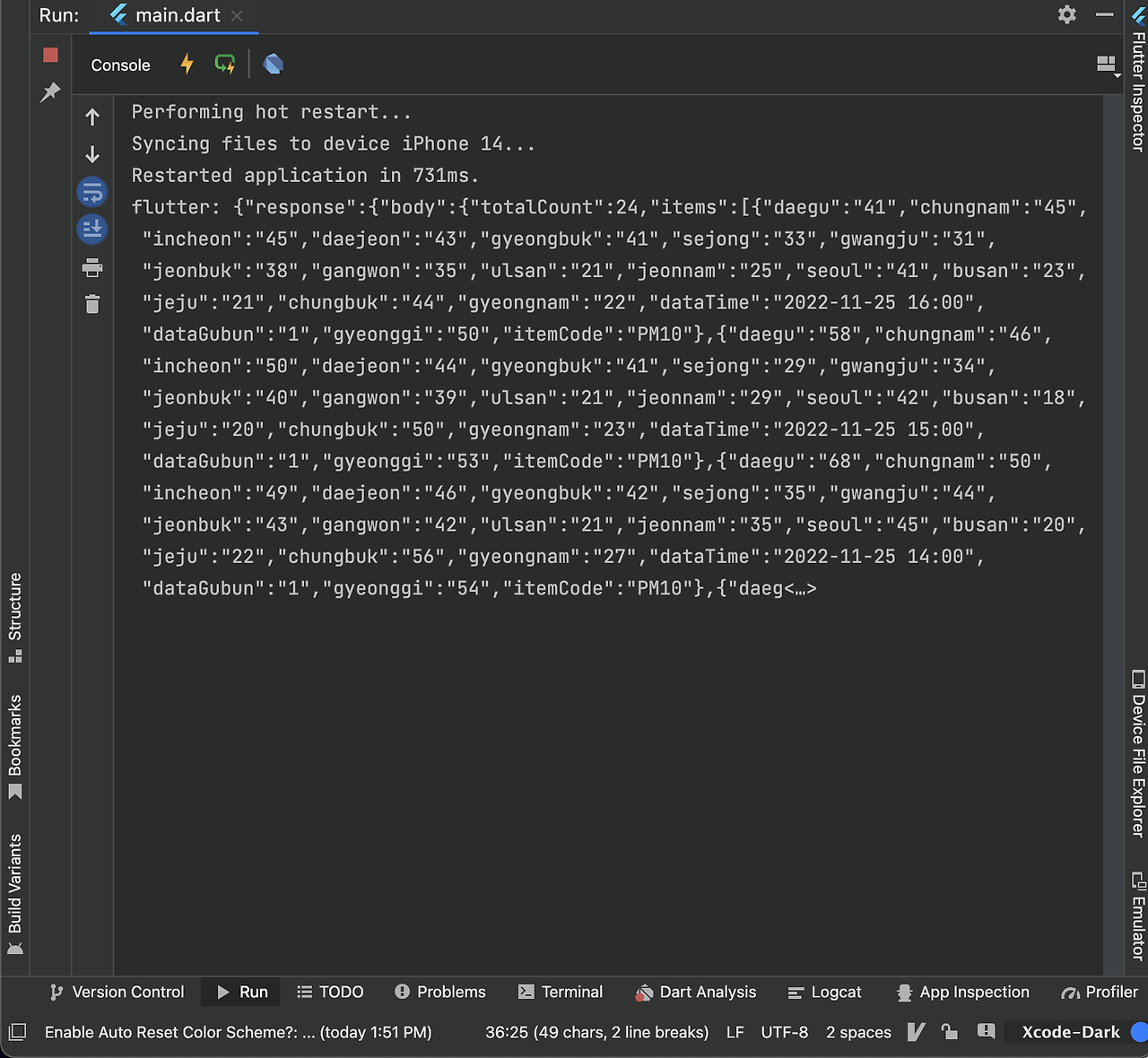Image resolution: width=1148 pixels, height=1058 pixels.
Task: Open the Bookmarks side panel
Action: pos(14,746)
